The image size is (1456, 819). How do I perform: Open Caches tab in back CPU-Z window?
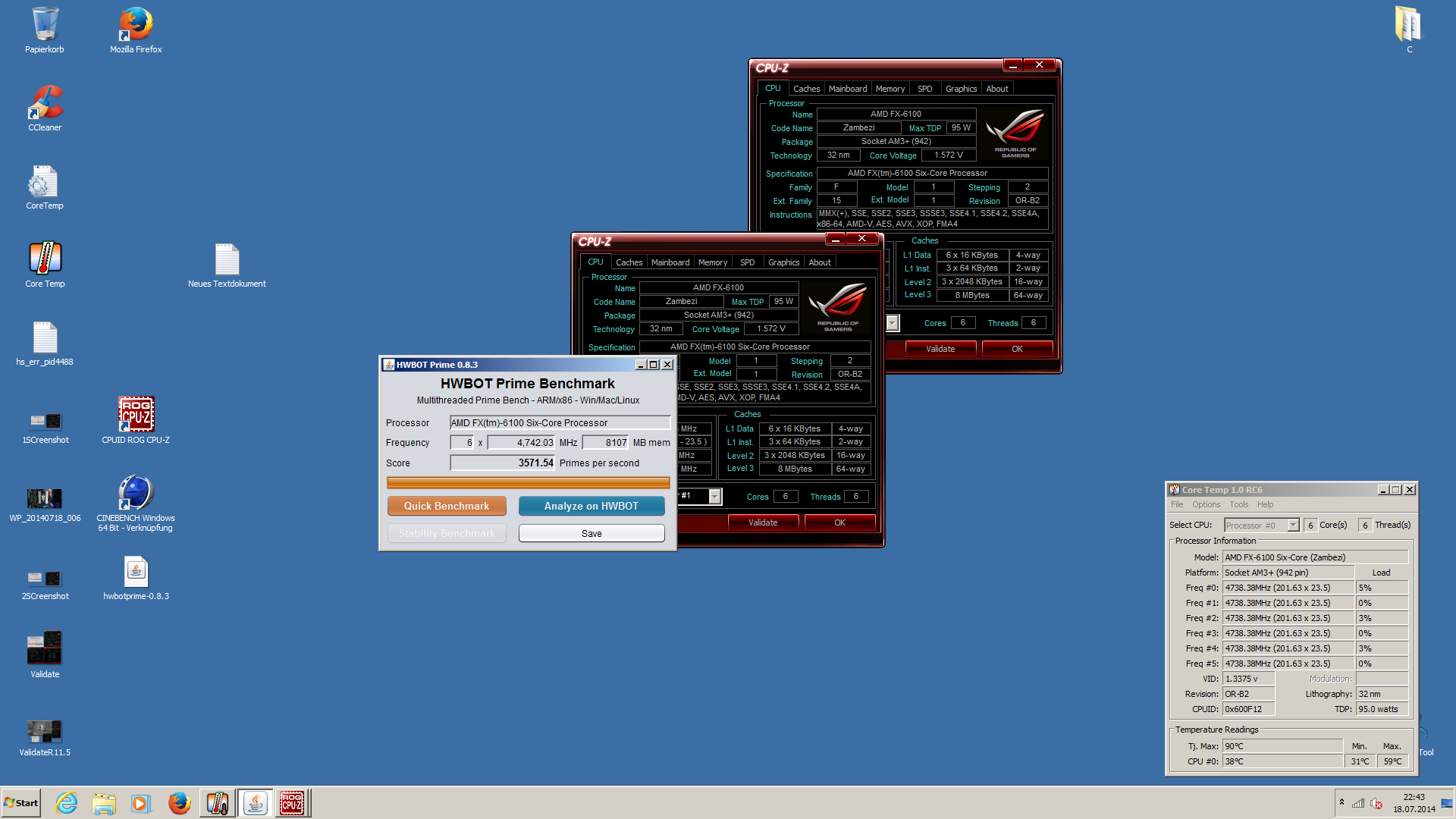(x=806, y=89)
